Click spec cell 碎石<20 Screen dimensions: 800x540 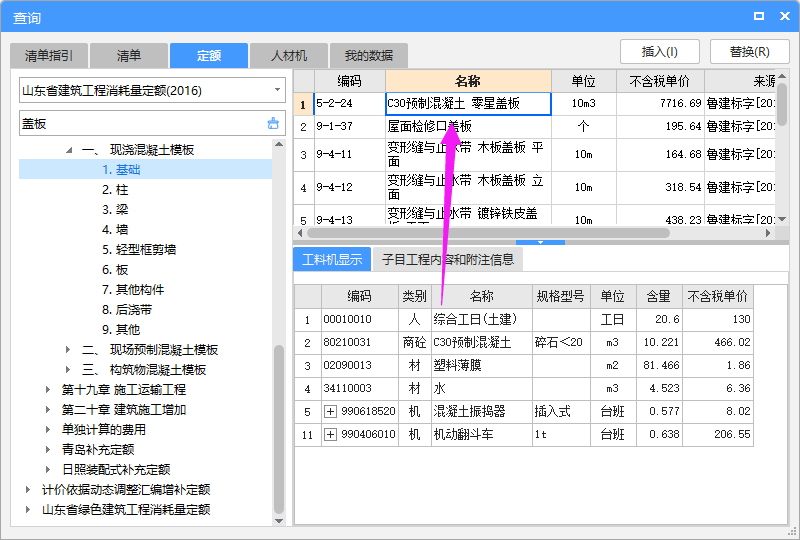561,342
